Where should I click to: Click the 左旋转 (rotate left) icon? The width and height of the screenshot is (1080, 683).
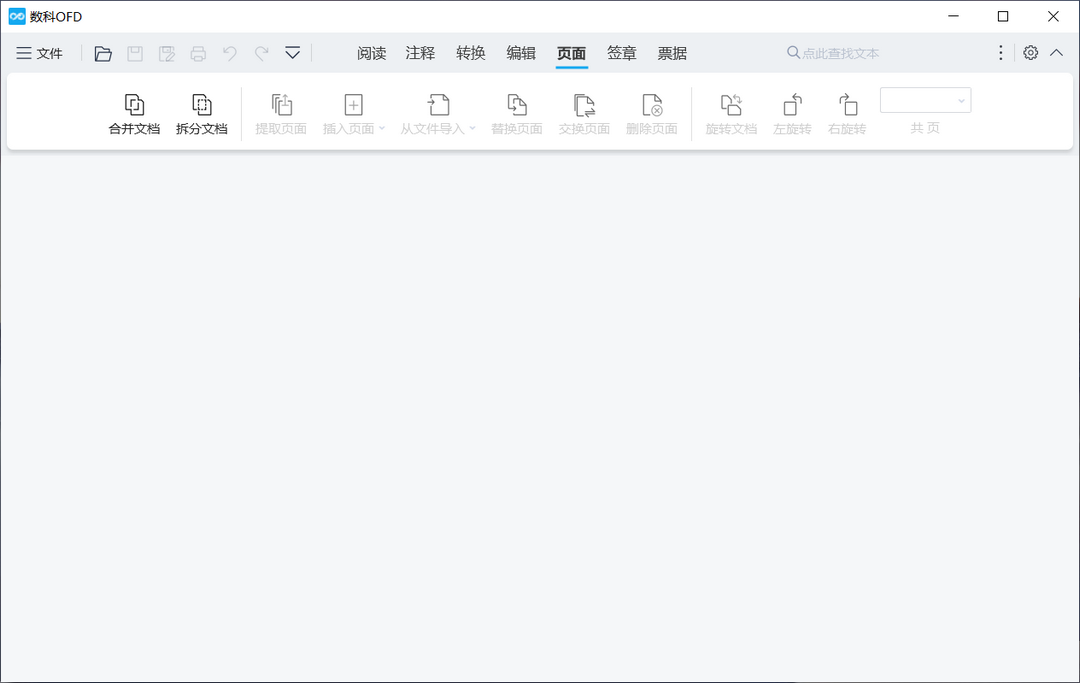(792, 105)
